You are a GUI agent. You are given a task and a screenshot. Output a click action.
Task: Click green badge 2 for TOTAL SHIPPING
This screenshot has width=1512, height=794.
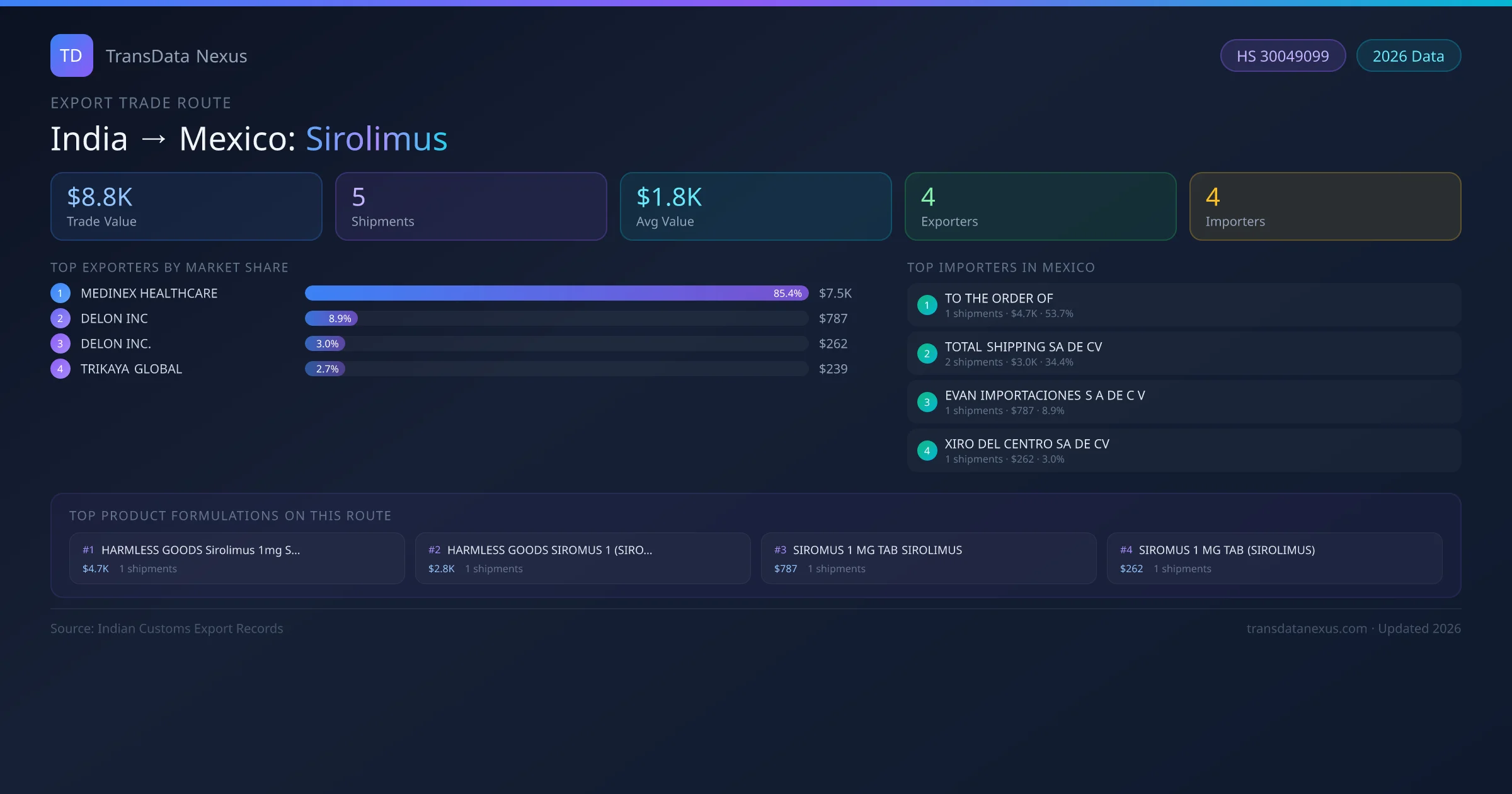927,354
